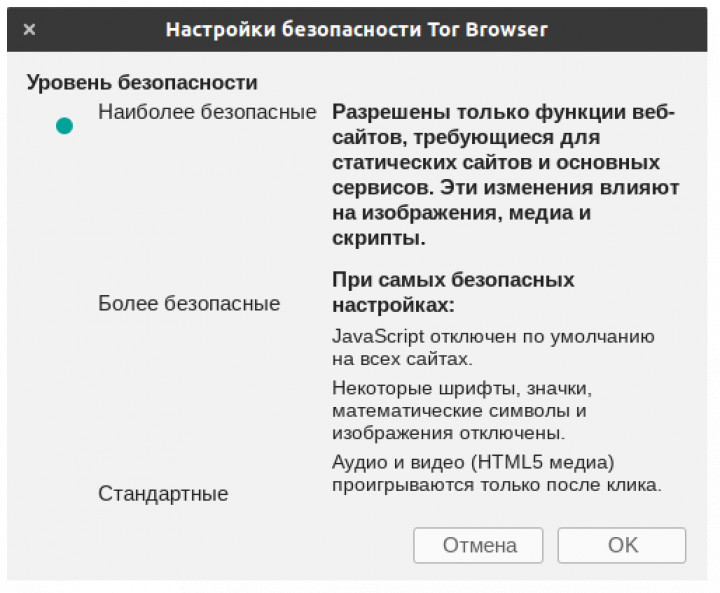720x593 pixels.
Task: Click the dialog title 'Настройки безопасности Tor Browser'
Action: point(357,29)
